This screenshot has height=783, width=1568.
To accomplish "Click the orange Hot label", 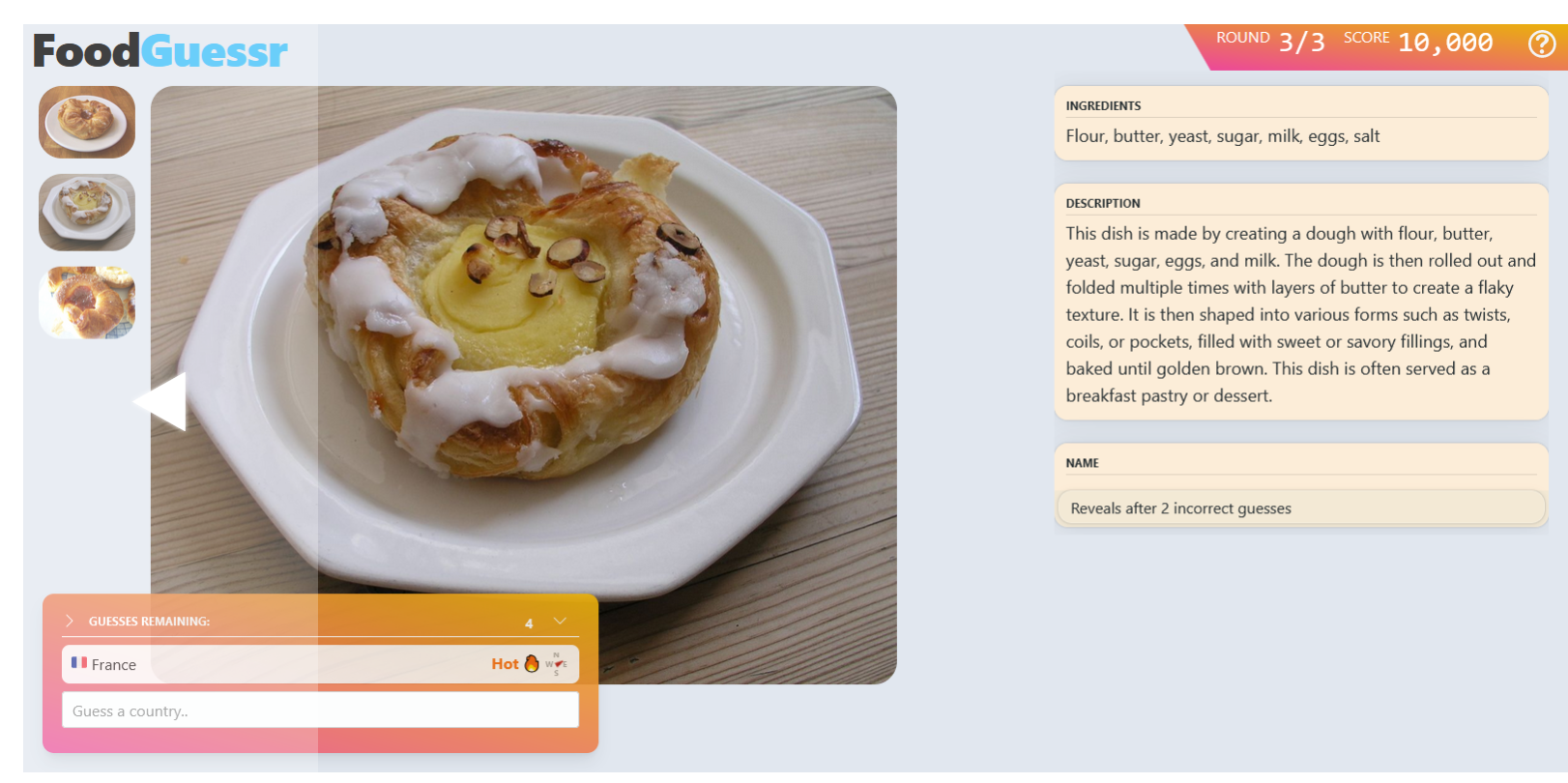I will click(505, 664).
